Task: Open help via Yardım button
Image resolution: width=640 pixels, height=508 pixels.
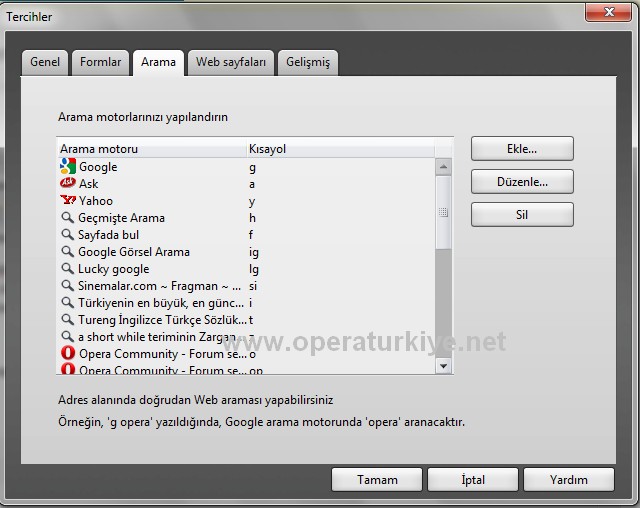Action: coord(569,479)
